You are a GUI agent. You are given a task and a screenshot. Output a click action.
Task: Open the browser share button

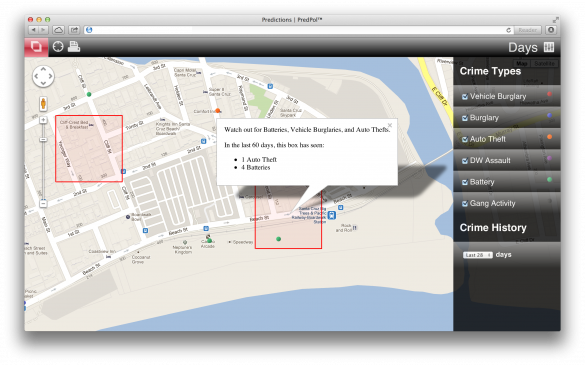coord(74,30)
